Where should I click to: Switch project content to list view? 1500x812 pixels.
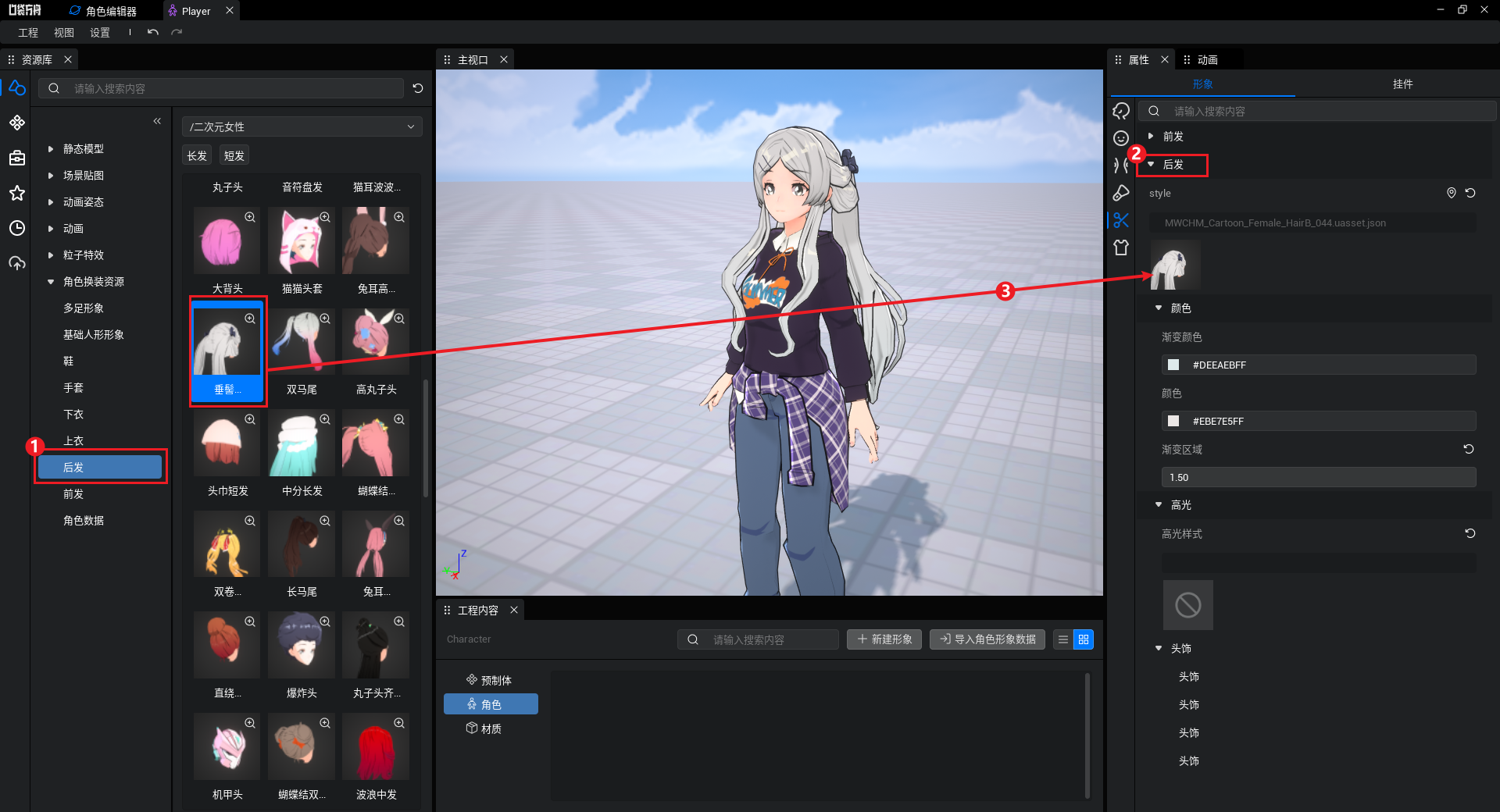point(1063,639)
